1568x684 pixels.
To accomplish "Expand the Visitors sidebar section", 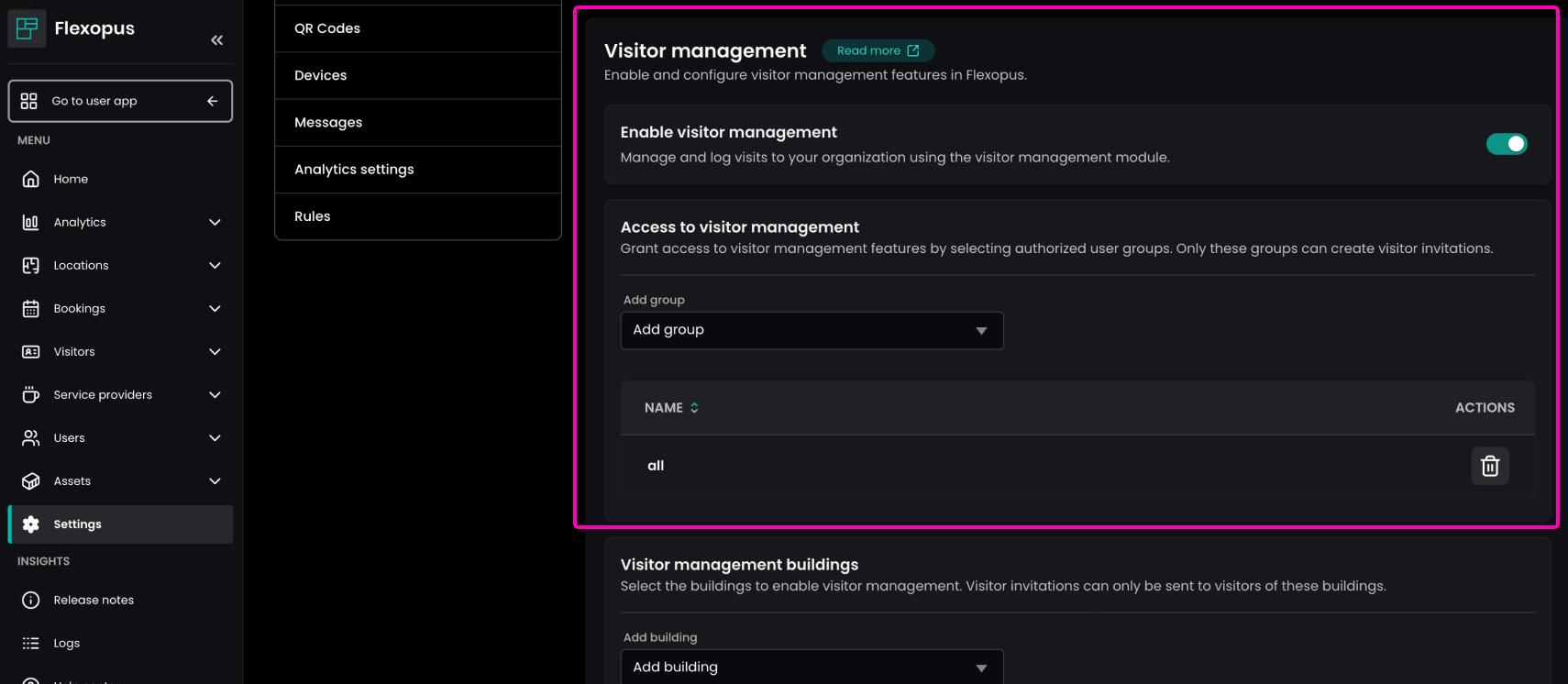I will (215, 352).
